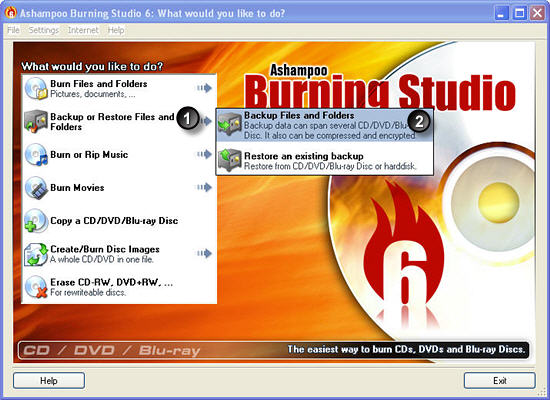Click the Restore an existing backup safe icon
Viewport: 550px width, 400px height.
[230, 161]
